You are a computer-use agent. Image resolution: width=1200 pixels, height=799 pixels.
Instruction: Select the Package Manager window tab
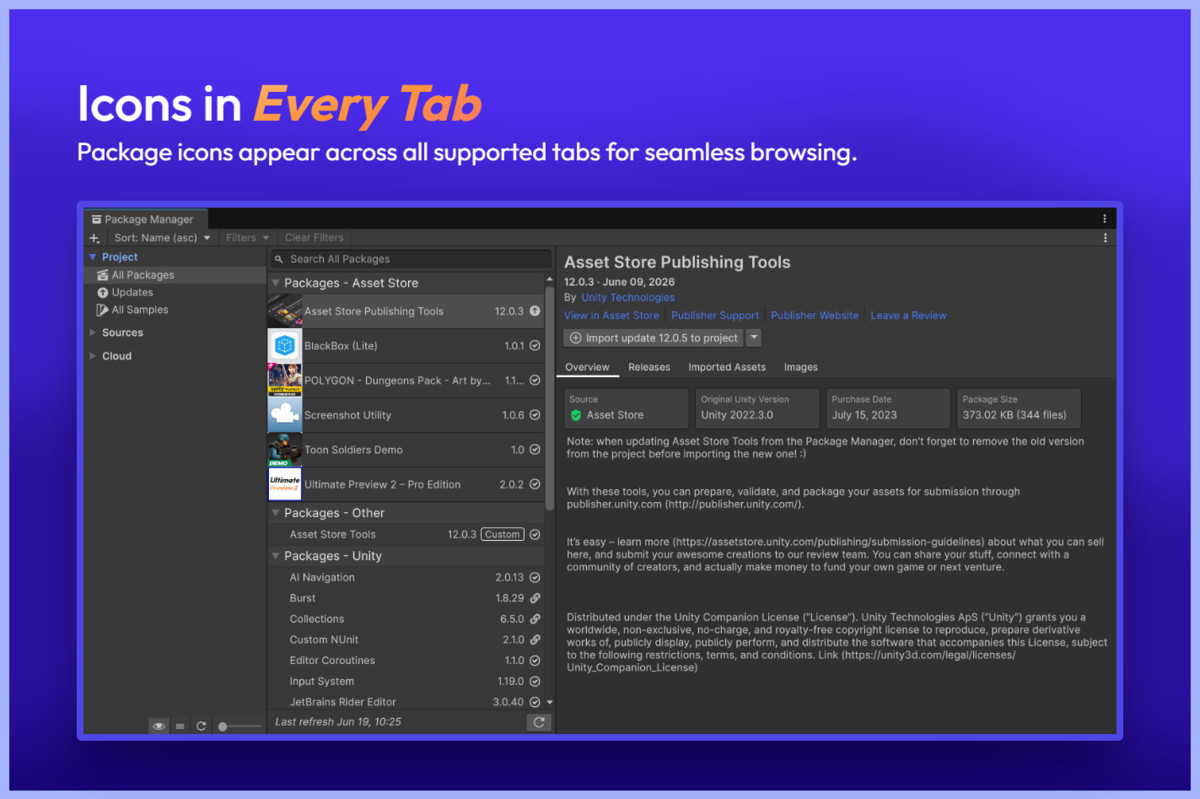click(146, 219)
